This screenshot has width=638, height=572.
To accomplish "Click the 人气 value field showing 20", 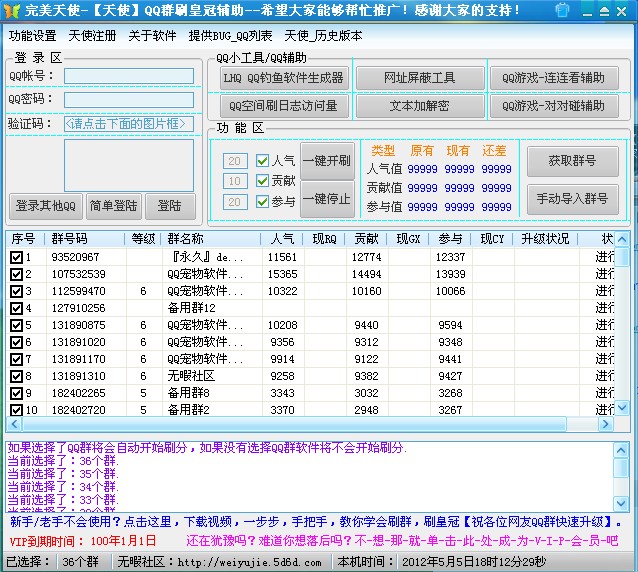I will 235,161.
